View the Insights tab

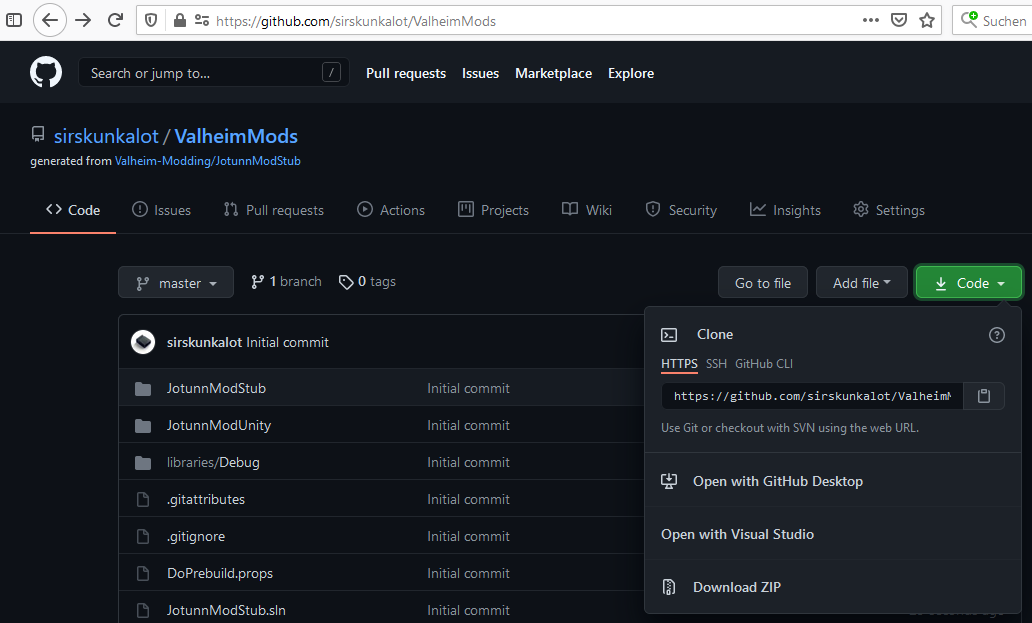point(785,210)
